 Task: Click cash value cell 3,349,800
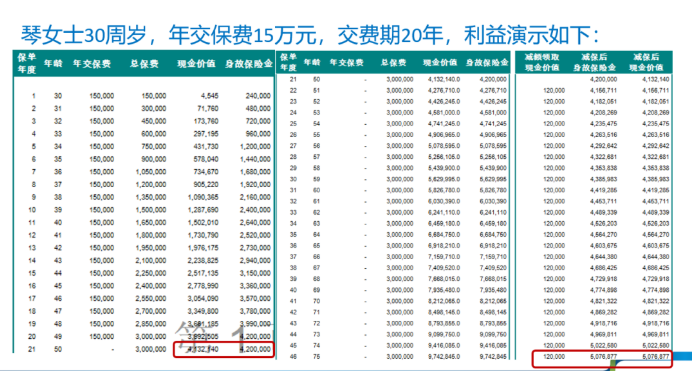point(203,311)
